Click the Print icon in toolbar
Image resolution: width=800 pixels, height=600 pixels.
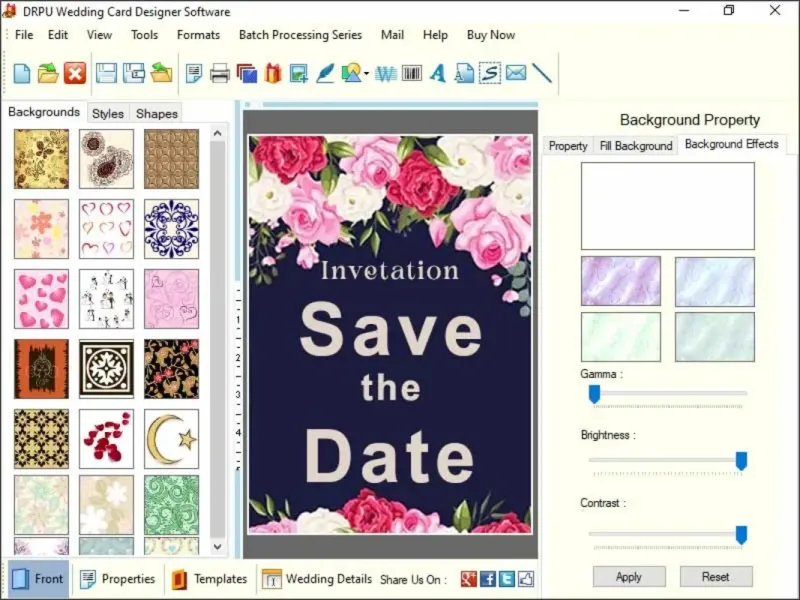coord(220,73)
